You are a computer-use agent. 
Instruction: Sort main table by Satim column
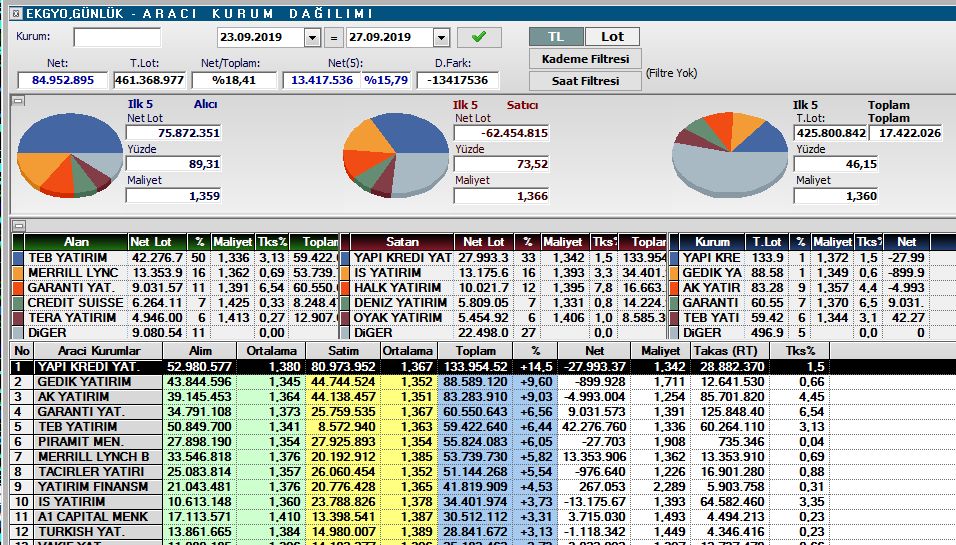point(343,351)
